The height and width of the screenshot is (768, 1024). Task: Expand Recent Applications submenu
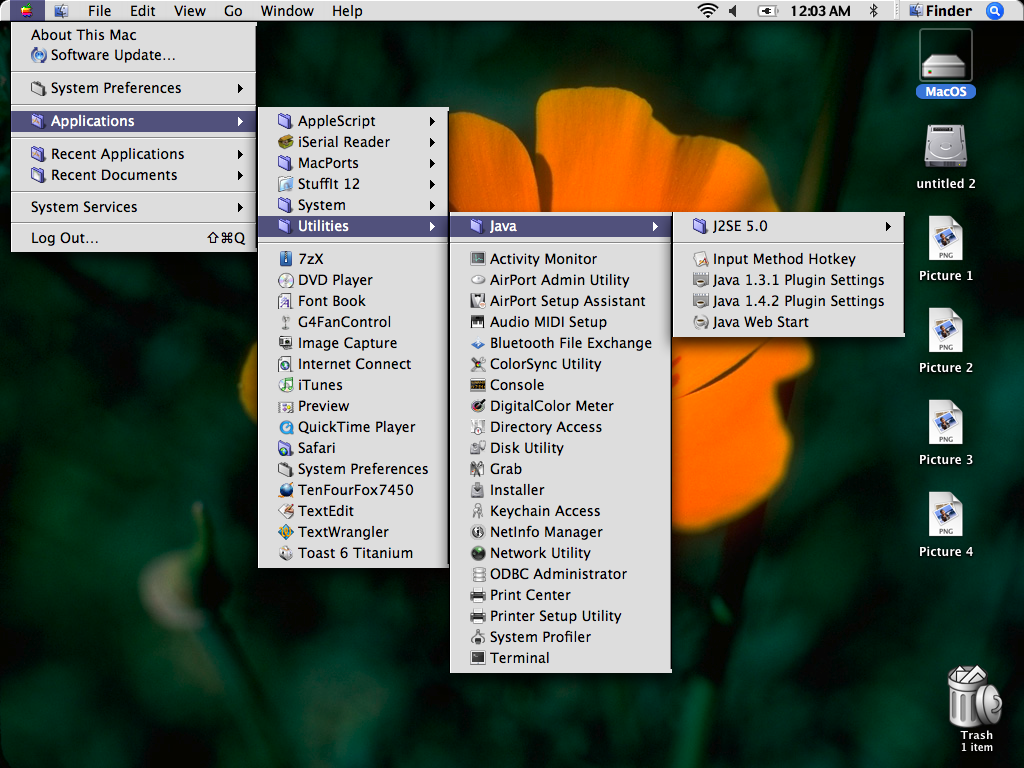133,153
